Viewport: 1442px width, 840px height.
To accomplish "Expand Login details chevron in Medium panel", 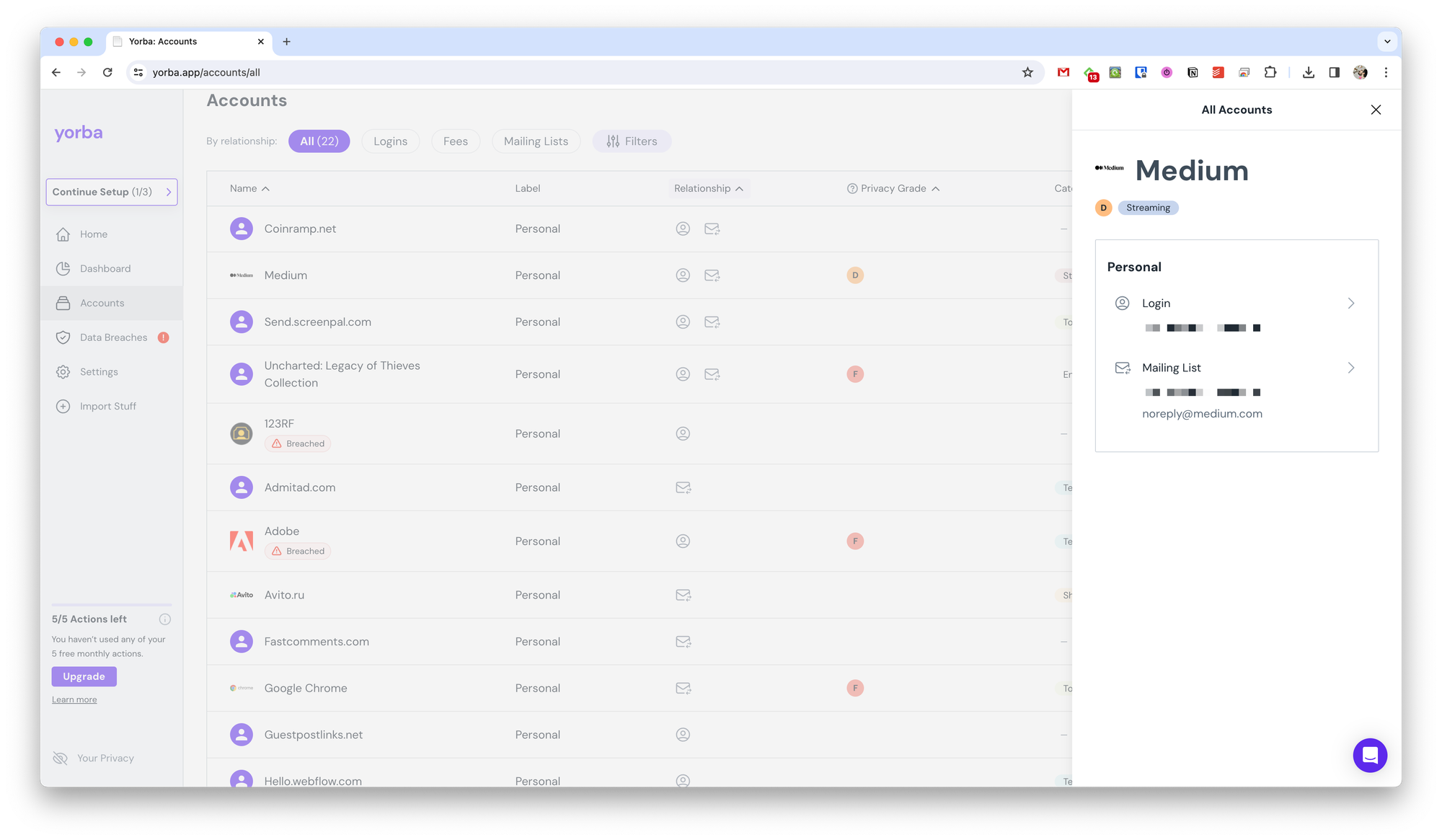I will (x=1350, y=304).
